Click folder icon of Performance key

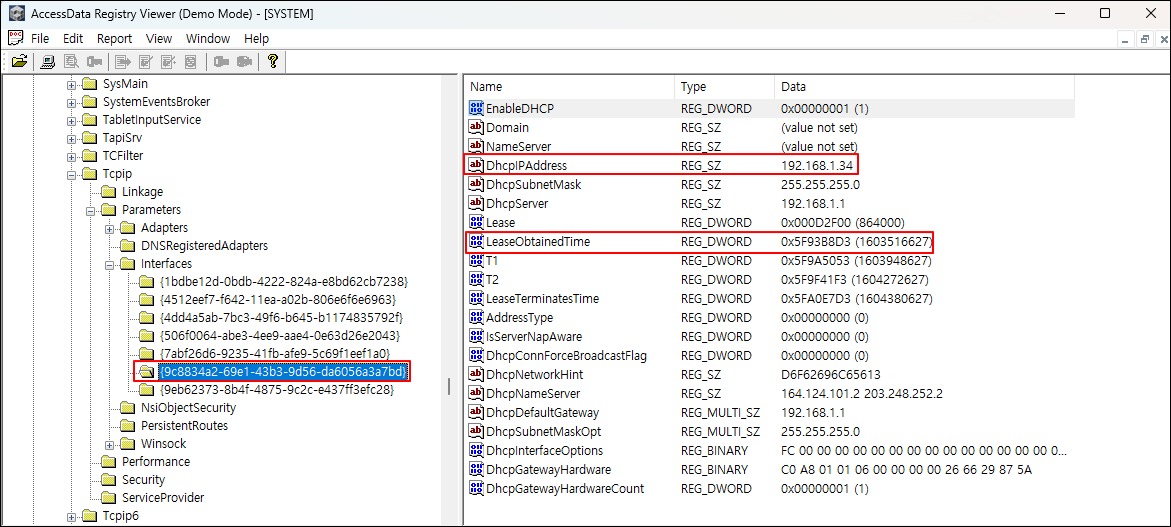click(109, 461)
